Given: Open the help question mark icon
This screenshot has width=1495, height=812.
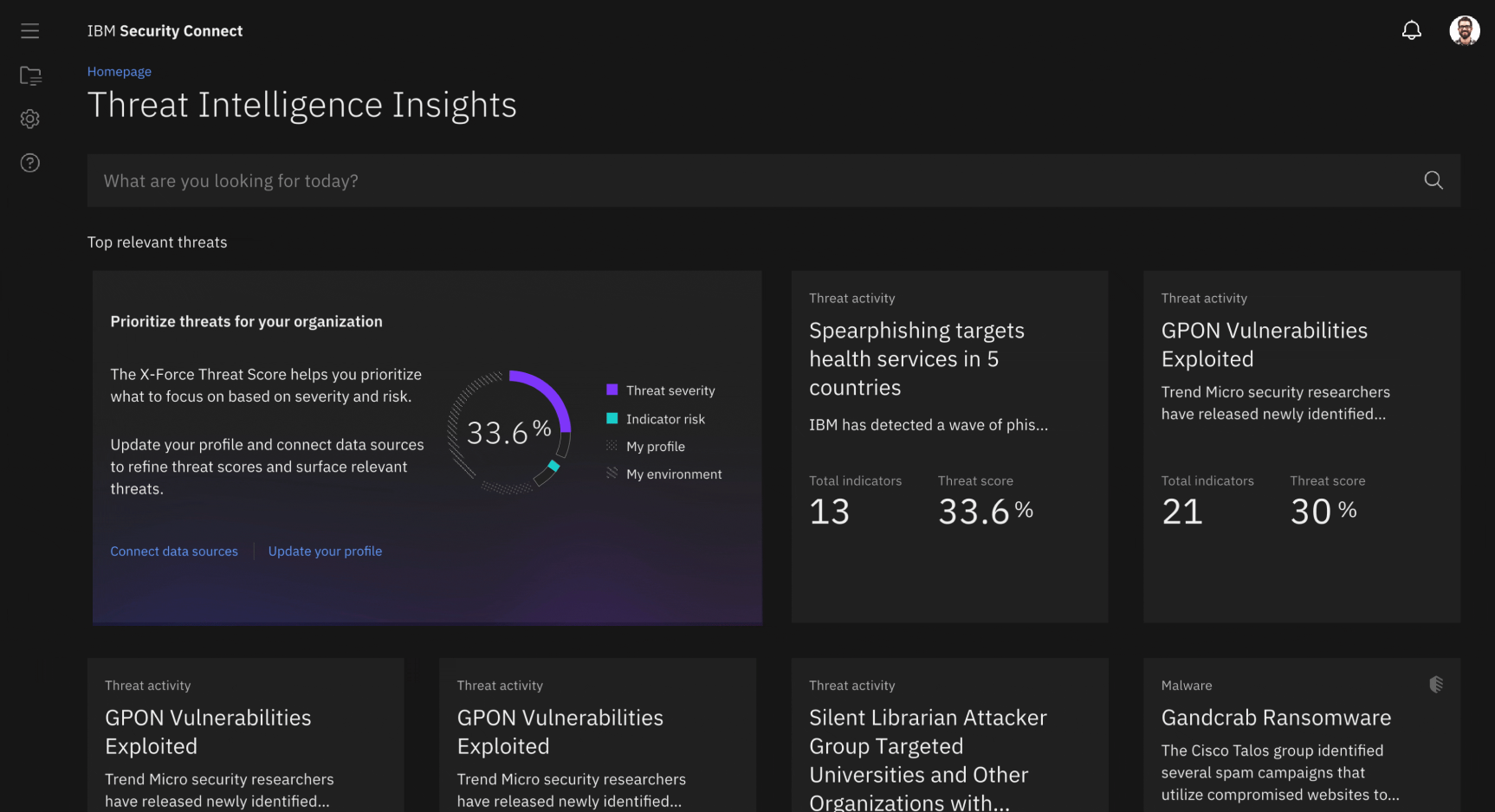Looking at the screenshot, I should coord(30,163).
